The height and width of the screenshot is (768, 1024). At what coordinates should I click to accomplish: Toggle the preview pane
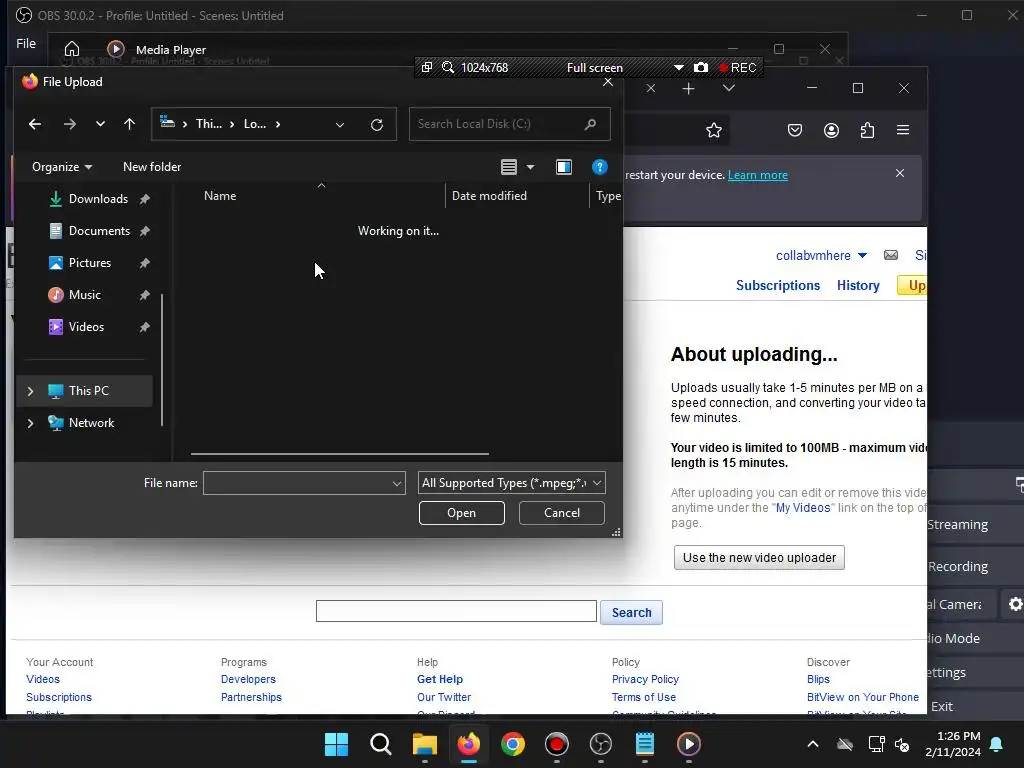pyautogui.click(x=564, y=167)
